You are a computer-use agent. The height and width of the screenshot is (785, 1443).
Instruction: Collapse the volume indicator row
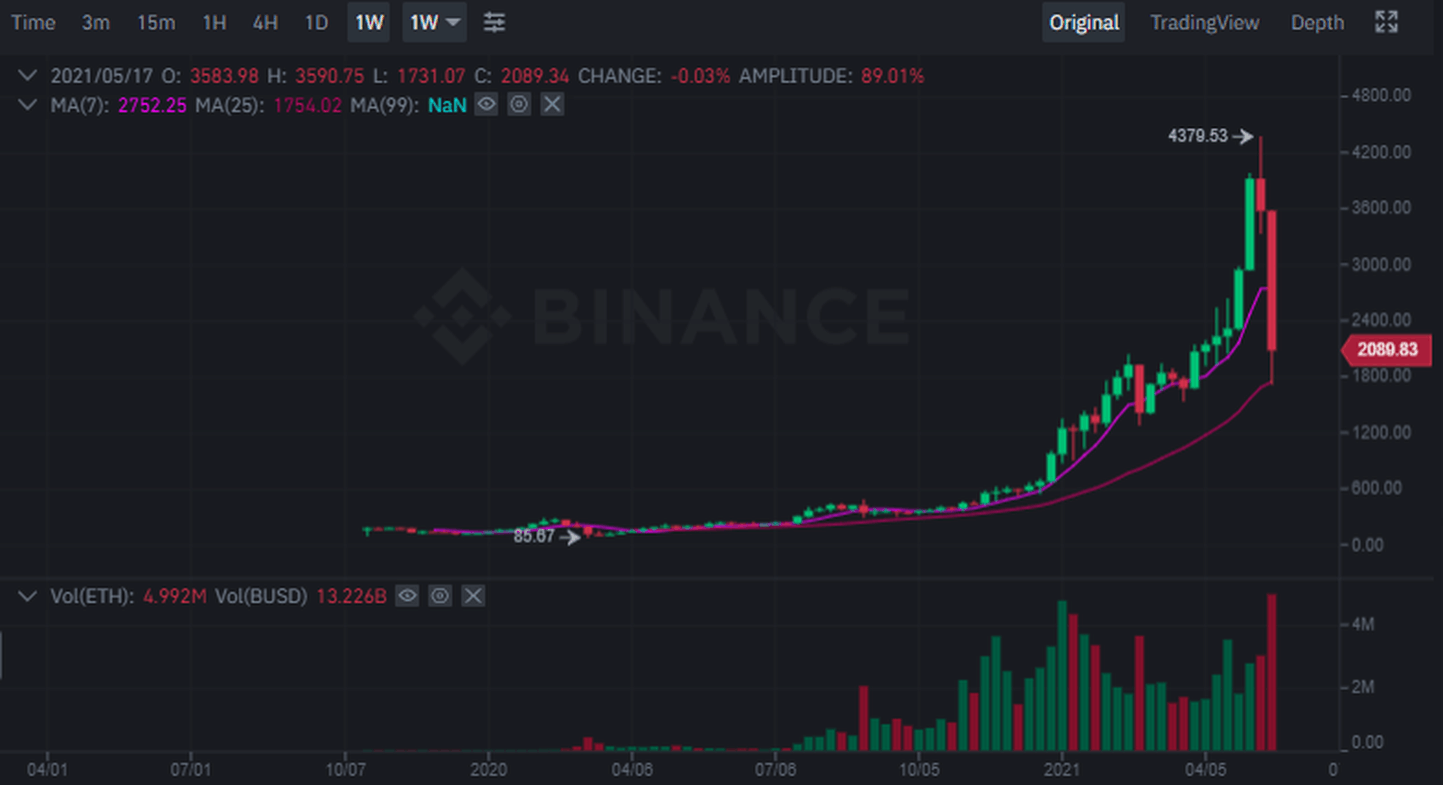click(30, 597)
